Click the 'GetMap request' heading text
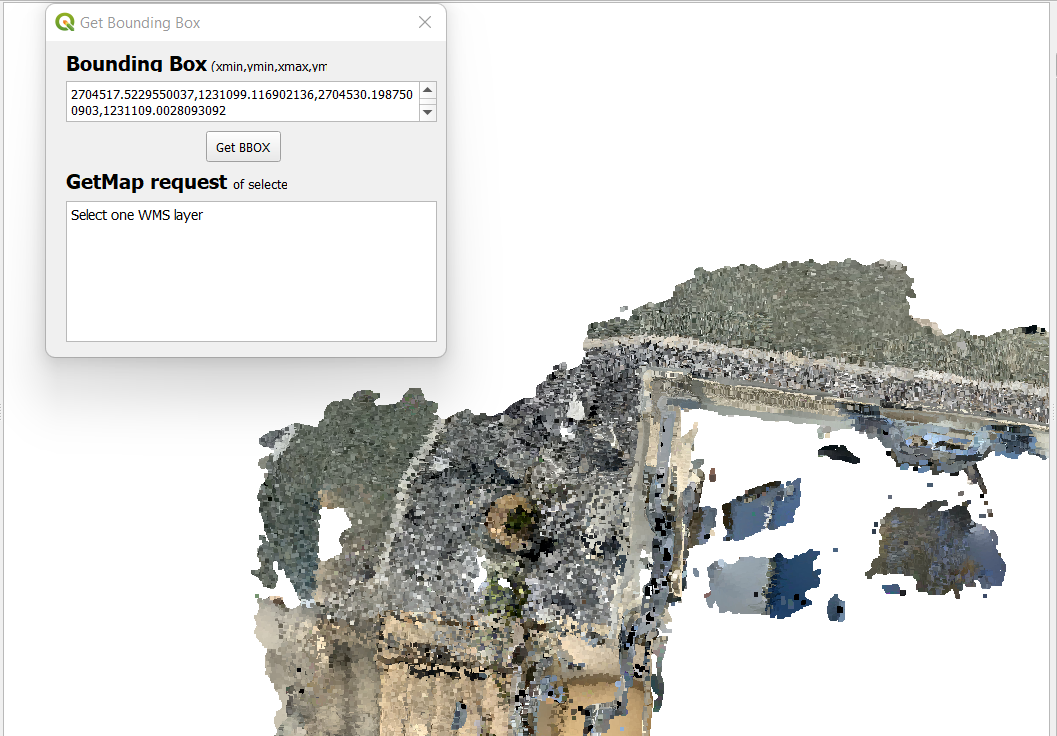Screen dimensions: 1057x736 (x=146, y=182)
